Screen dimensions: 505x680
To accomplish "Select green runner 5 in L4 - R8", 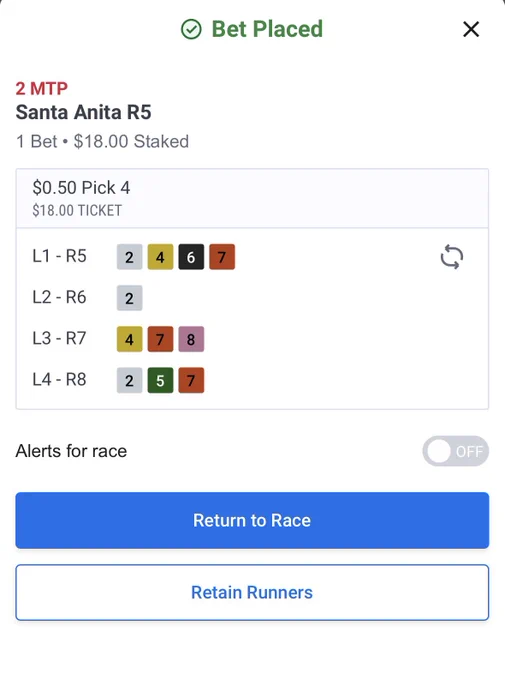I will (160, 380).
